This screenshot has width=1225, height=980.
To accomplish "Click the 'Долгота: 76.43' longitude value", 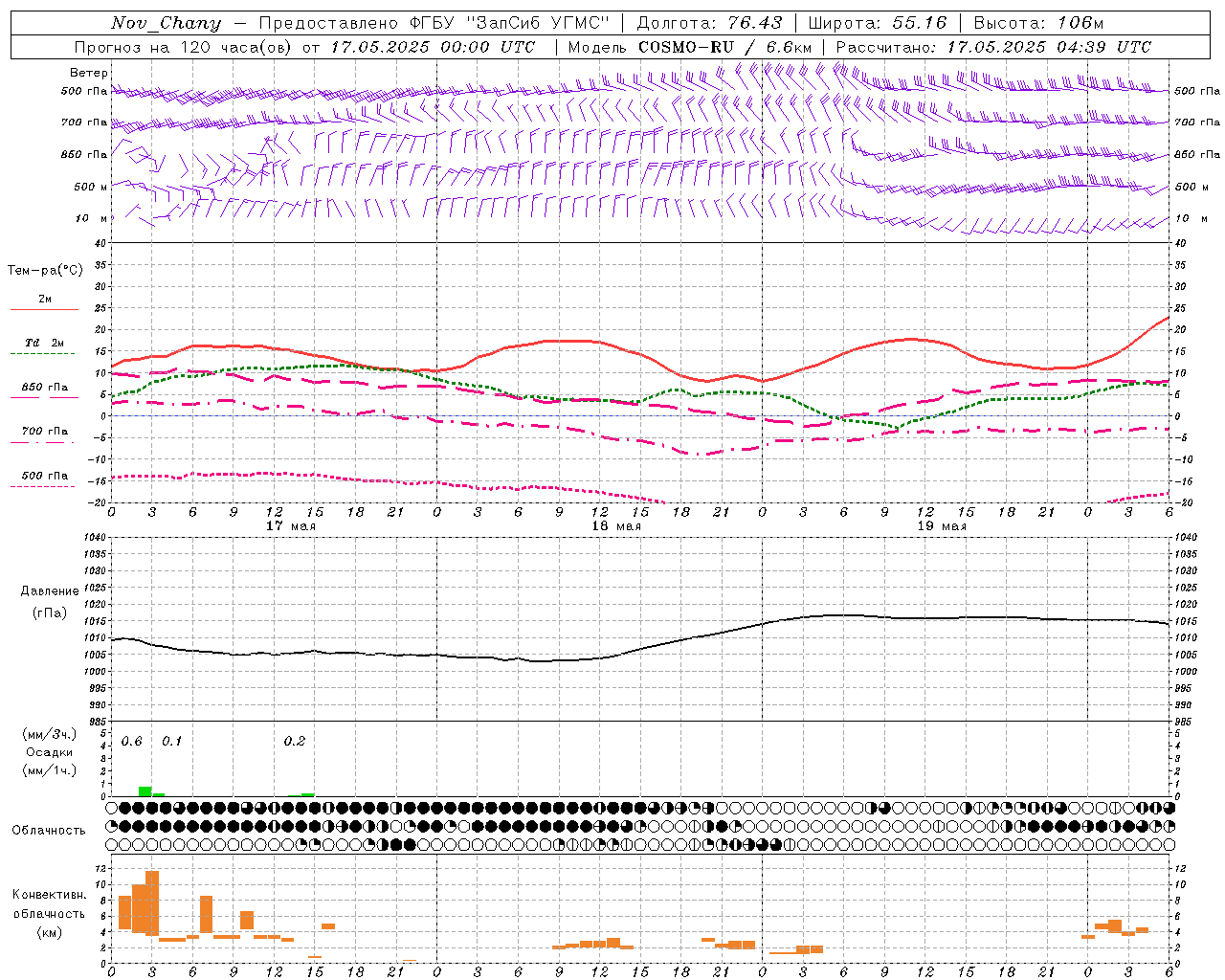I will (x=709, y=23).
